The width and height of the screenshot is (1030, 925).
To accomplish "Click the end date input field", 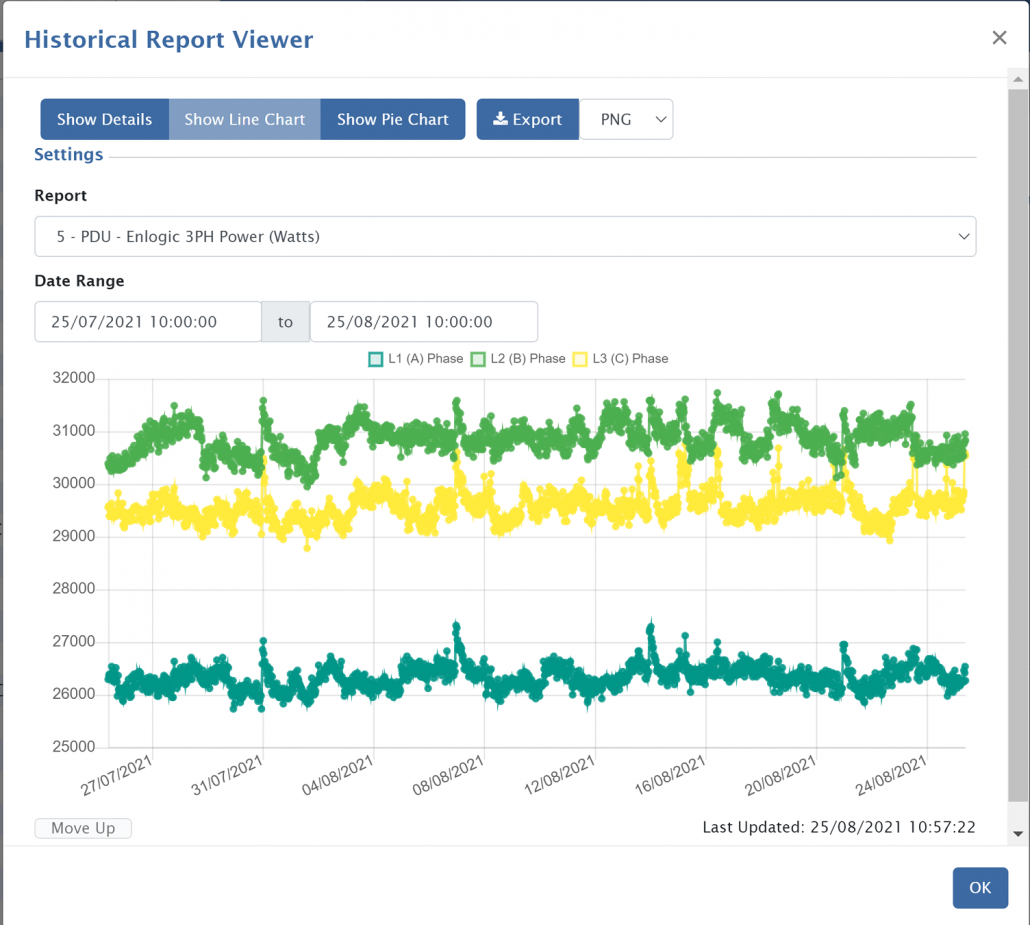I will tap(423, 322).
